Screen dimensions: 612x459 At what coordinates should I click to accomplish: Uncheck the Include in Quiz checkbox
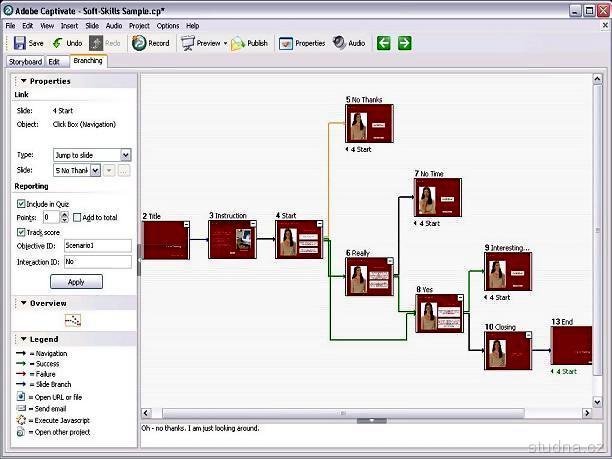coord(21,203)
